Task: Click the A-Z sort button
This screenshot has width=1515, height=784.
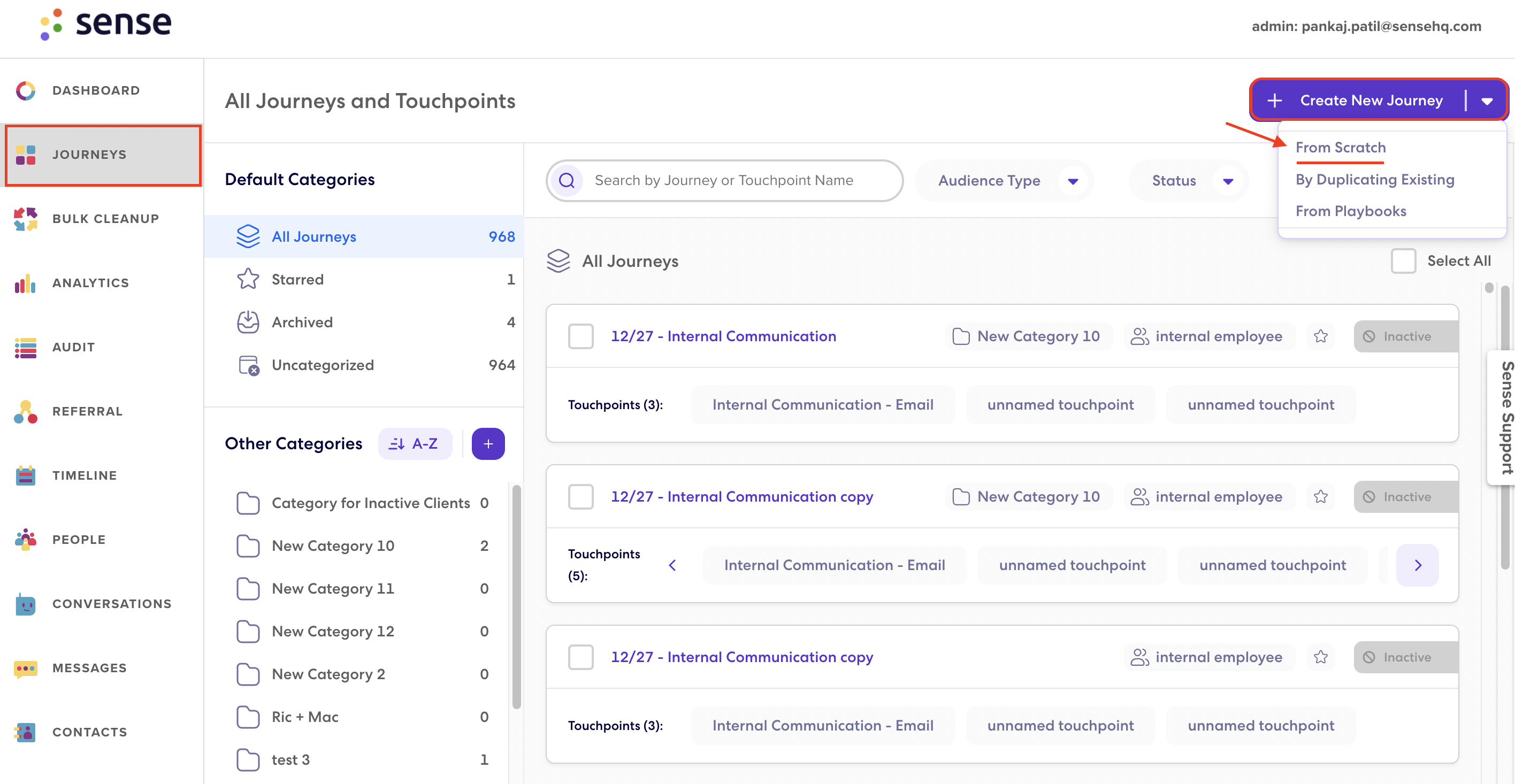Action: pos(415,444)
